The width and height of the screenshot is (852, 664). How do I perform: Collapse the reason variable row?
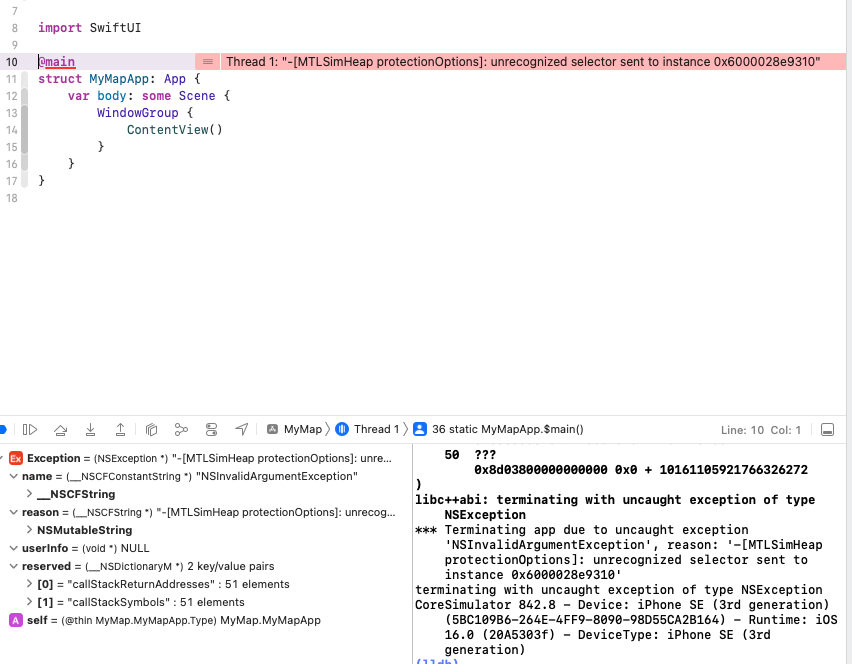click(x=14, y=512)
